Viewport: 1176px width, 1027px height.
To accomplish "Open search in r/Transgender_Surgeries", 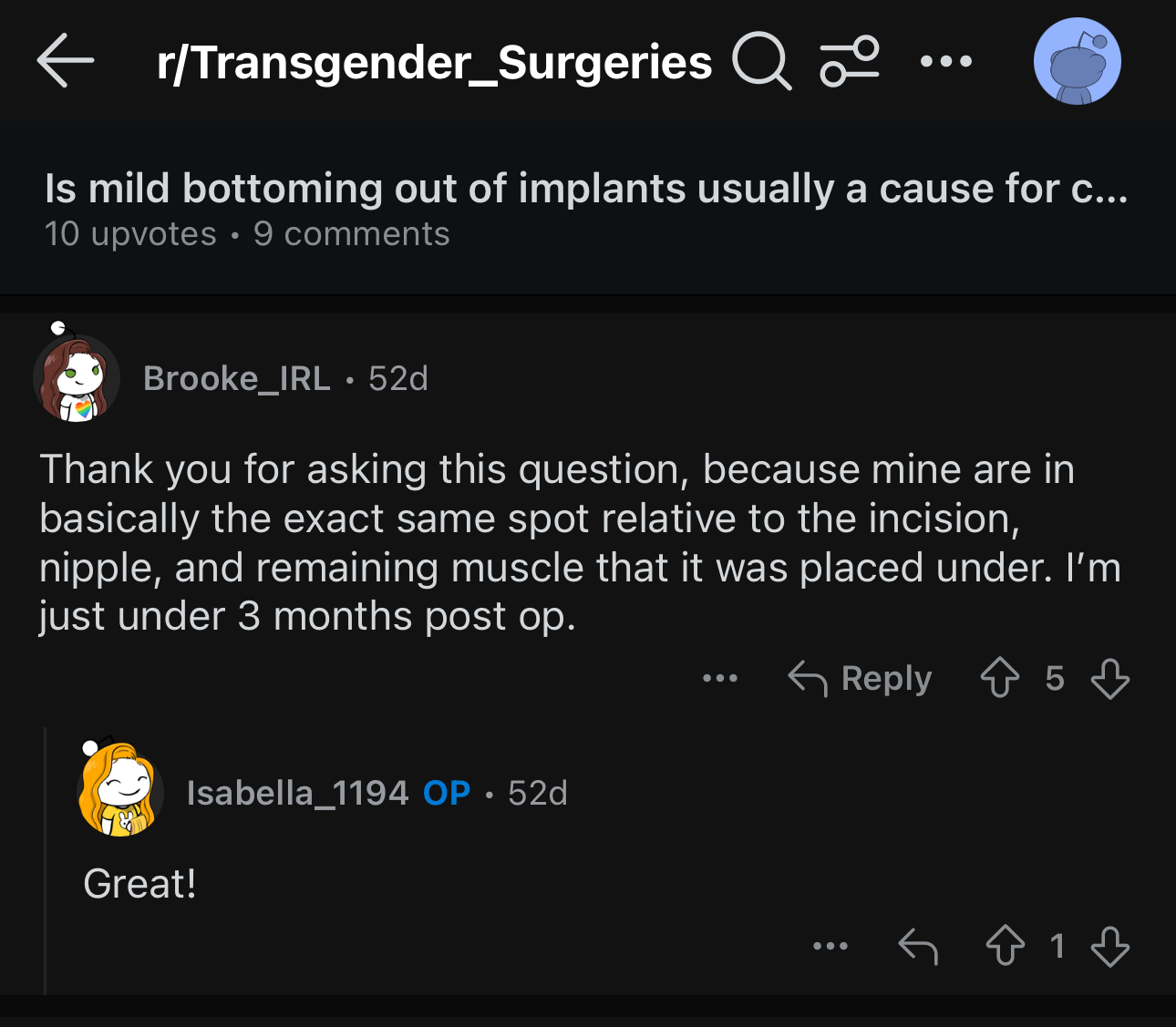I will (x=761, y=61).
